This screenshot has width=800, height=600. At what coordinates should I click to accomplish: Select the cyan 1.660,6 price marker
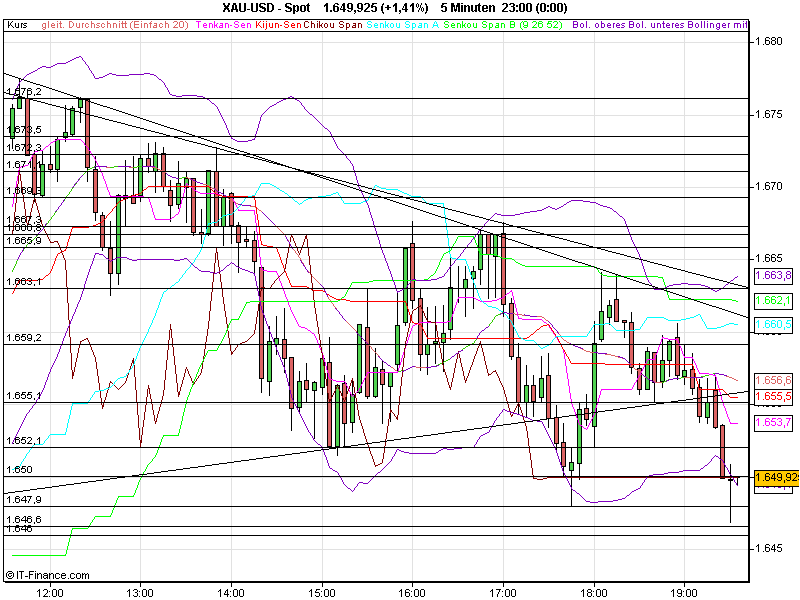pyautogui.click(x=772, y=322)
